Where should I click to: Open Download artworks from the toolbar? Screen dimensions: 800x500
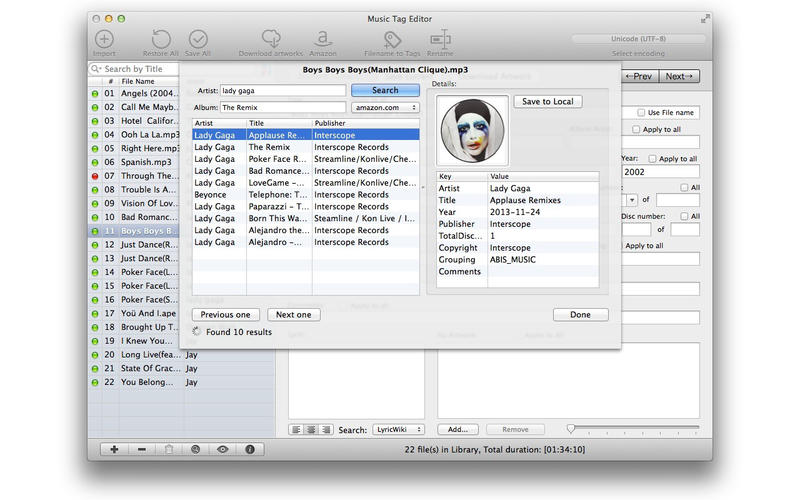click(269, 39)
